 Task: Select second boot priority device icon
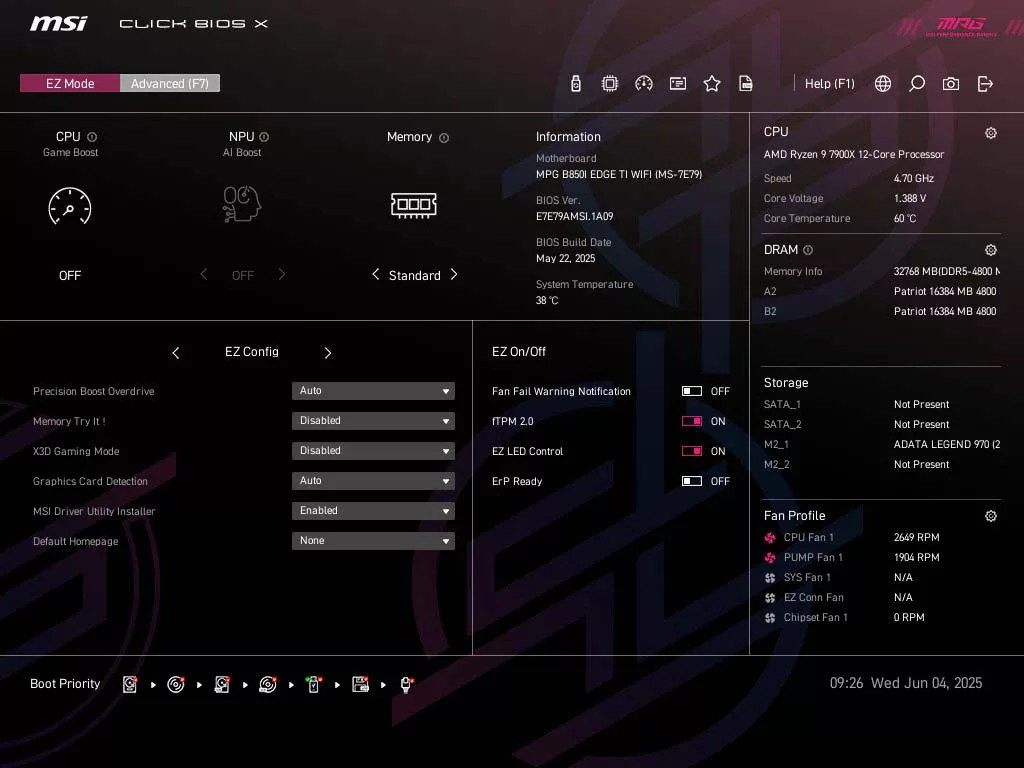pos(176,684)
